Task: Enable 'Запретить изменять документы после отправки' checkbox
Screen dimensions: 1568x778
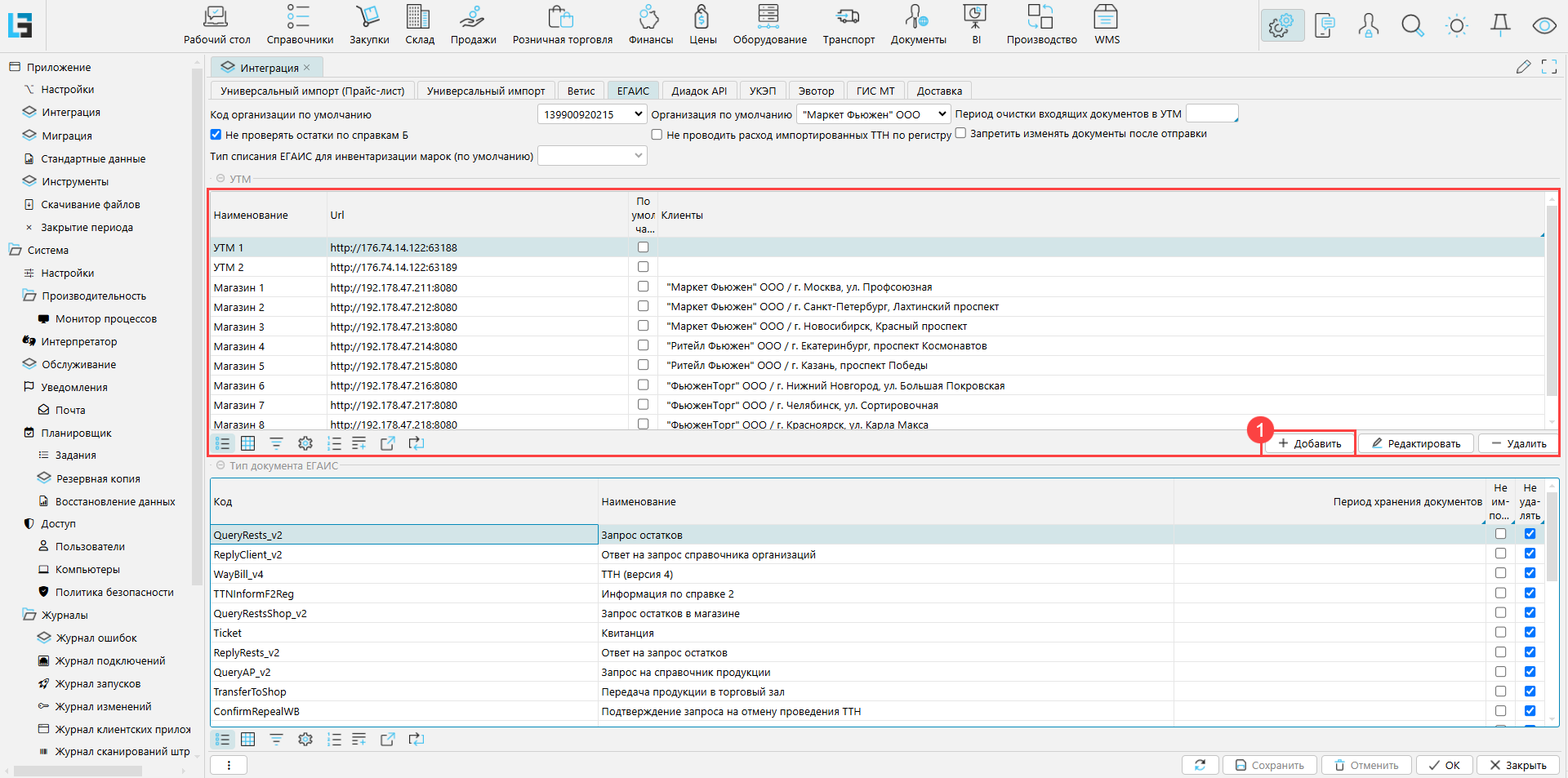Action: coord(961,133)
